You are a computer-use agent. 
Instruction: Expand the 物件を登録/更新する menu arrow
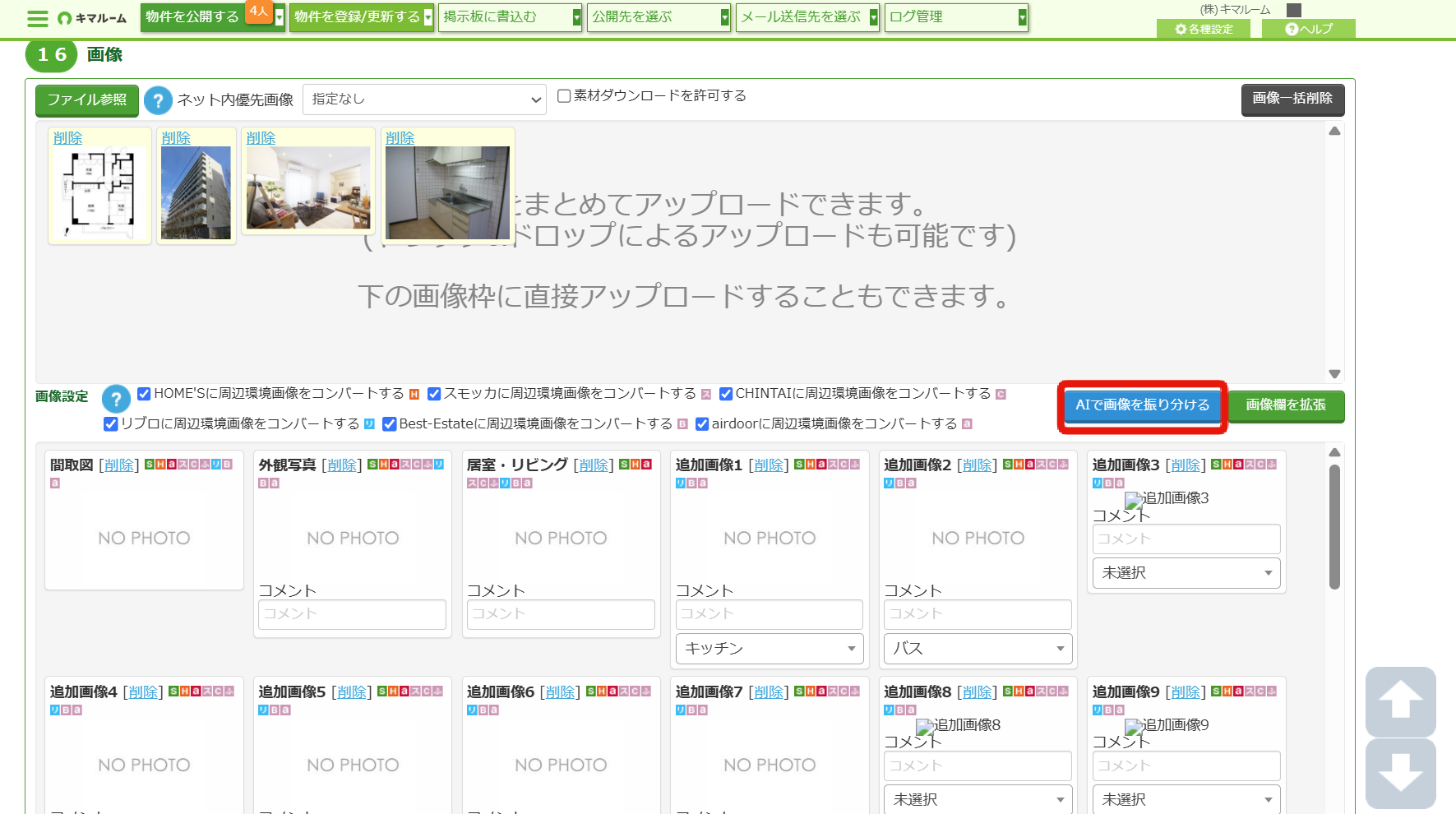click(x=428, y=17)
